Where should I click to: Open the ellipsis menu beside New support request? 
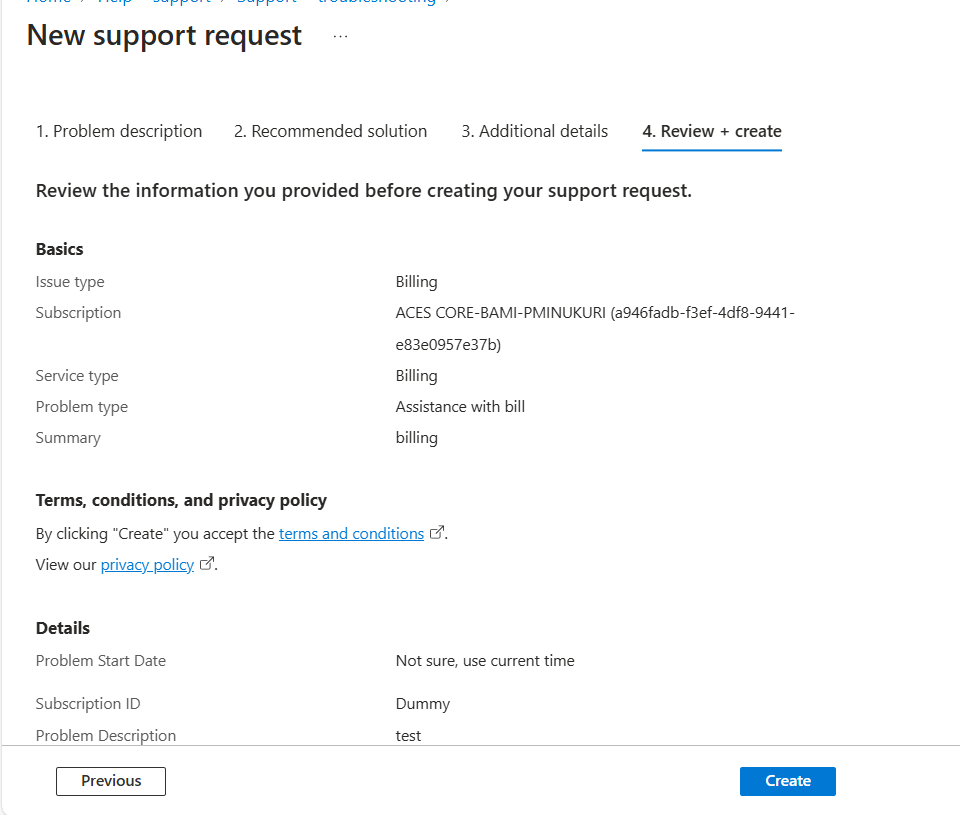tap(340, 37)
